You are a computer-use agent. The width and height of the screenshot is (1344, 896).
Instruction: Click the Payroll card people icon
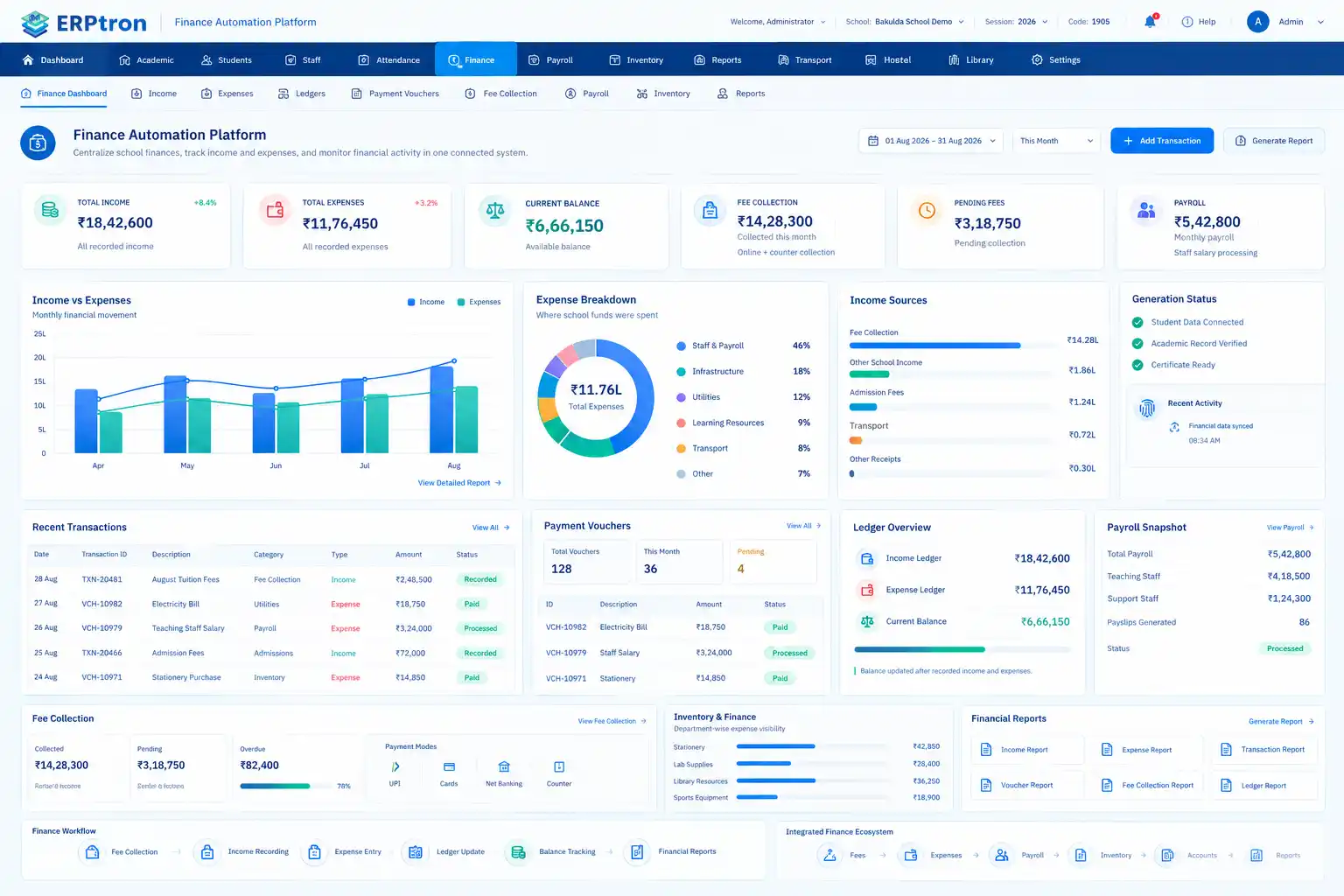pos(1146,210)
